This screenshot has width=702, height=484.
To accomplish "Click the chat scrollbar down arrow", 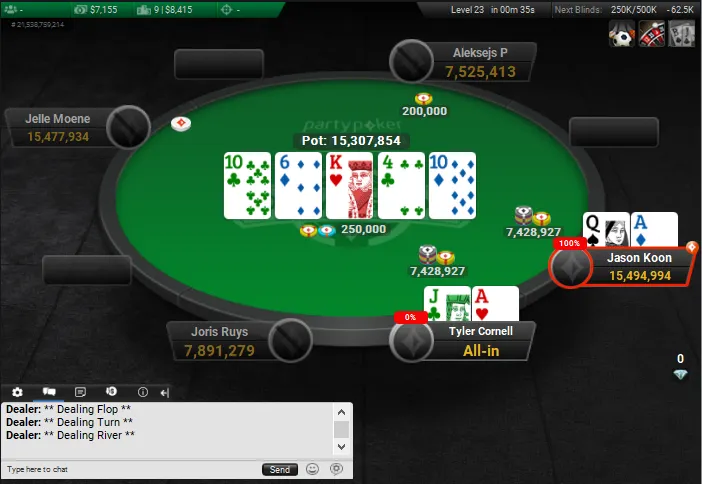I will click(342, 446).
